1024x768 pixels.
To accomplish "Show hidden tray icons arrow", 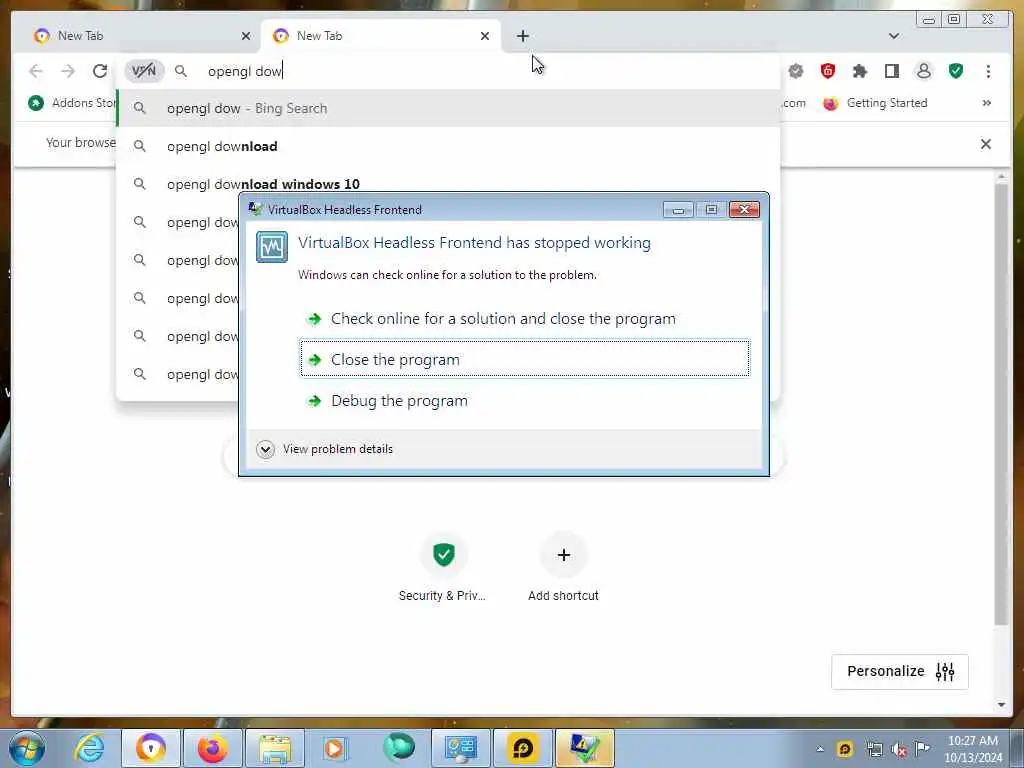I will click(x=820, y=749).
